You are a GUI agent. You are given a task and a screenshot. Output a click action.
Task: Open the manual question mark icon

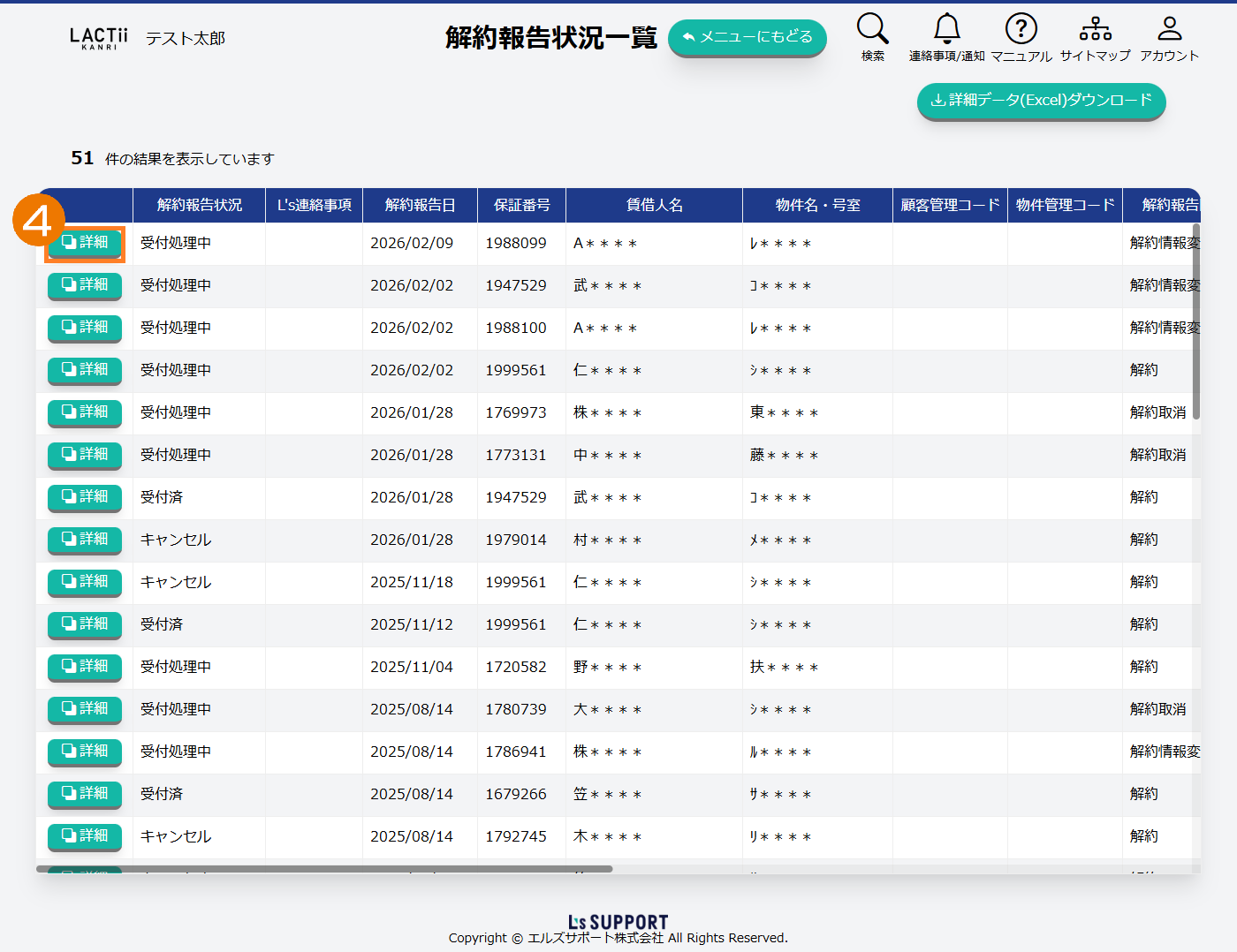[1021, 29]
